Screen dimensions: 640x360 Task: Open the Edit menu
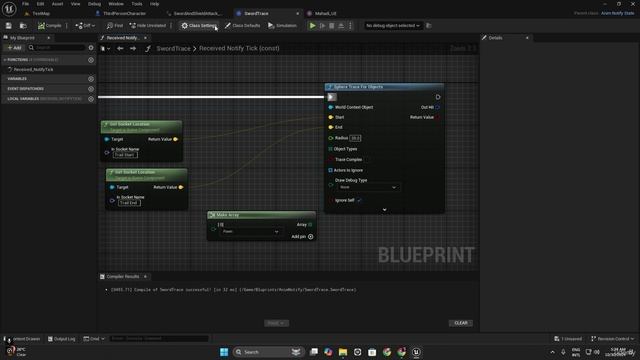pos(40,4)
